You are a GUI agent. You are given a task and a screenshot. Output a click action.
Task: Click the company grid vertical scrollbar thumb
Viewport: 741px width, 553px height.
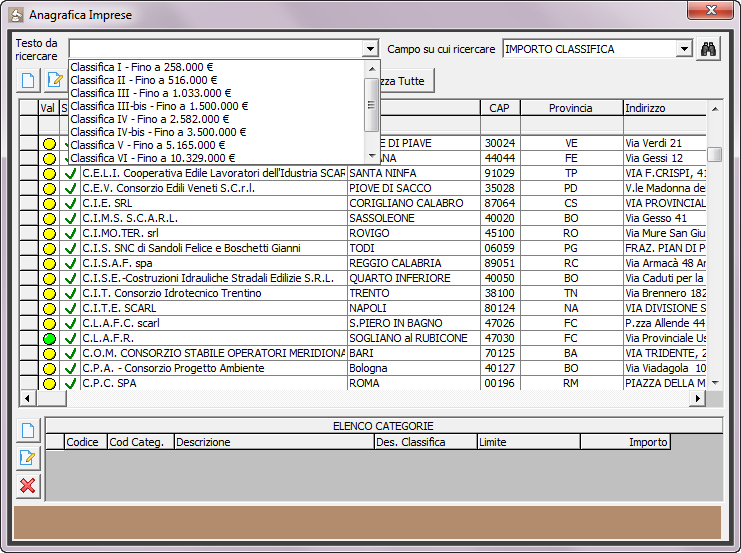(715, 154)
